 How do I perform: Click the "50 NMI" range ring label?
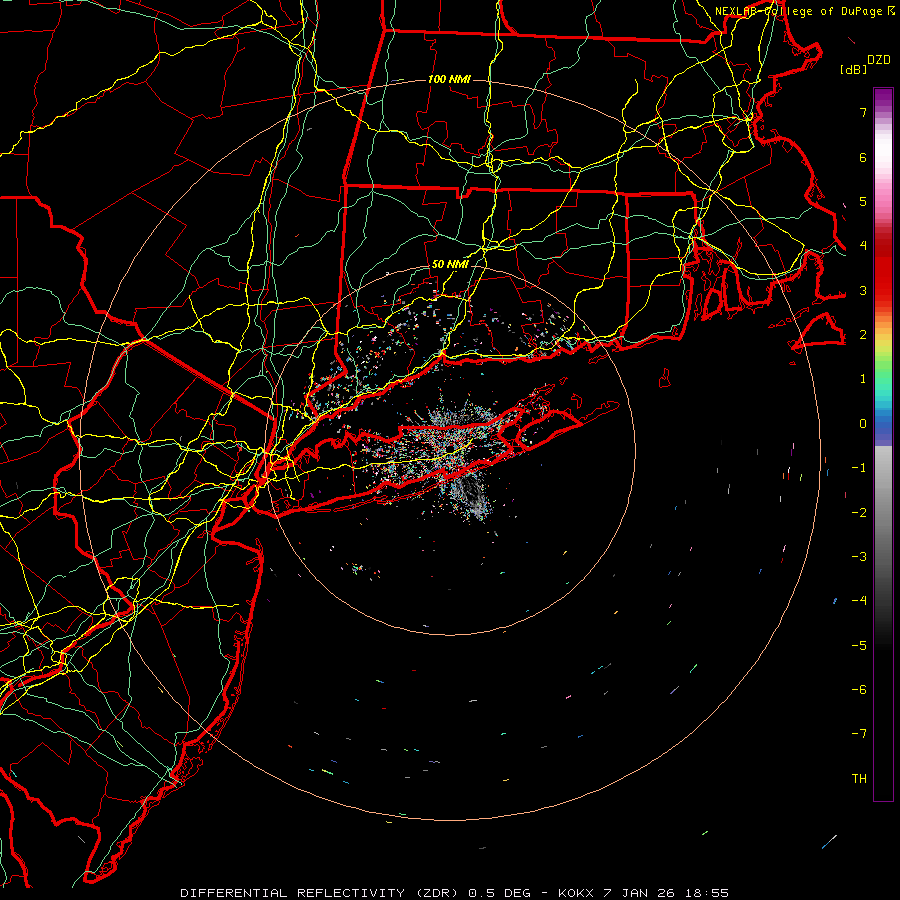tap(449, 265)
